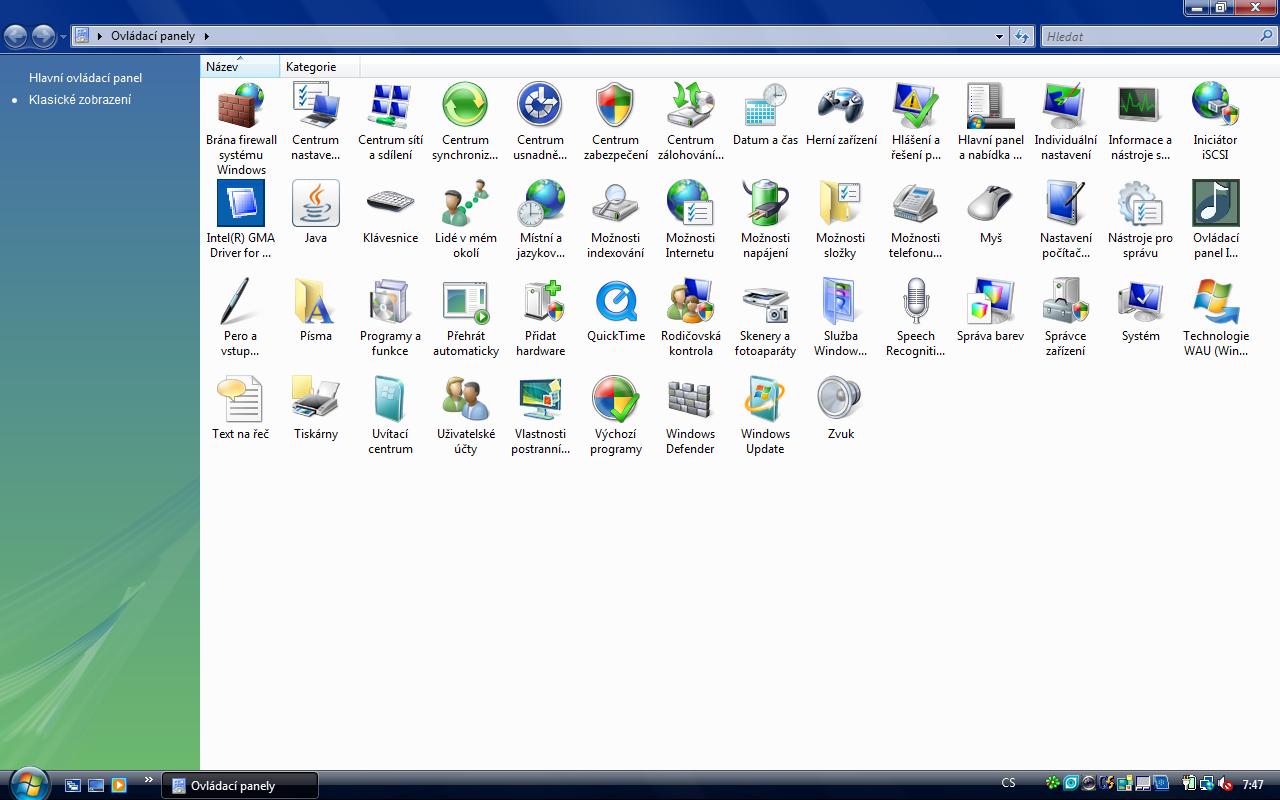Click the Back navigation button
1280x800 pixels.
tap(16, 37)
